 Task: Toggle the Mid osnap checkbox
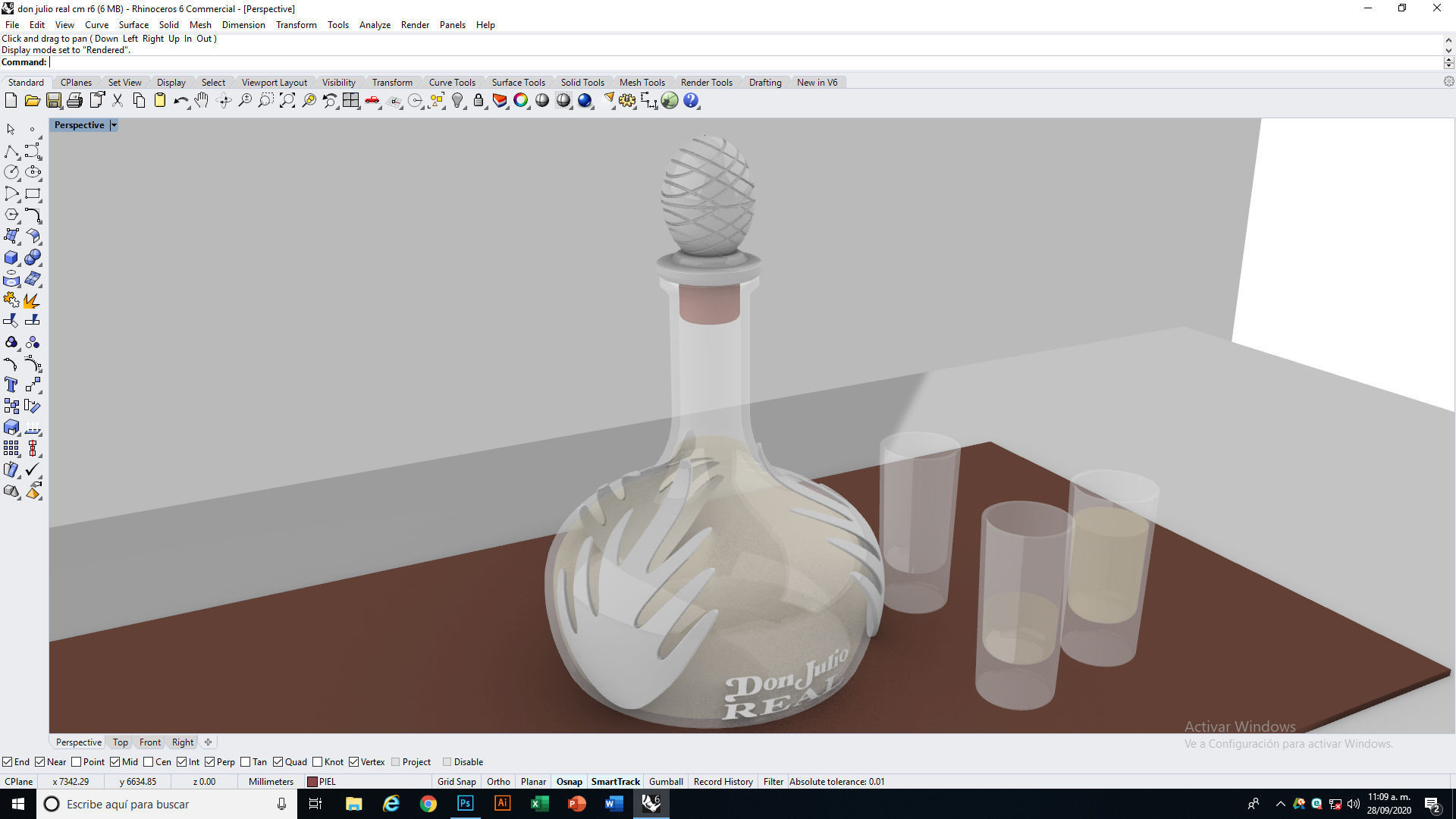tap(115, 762)
